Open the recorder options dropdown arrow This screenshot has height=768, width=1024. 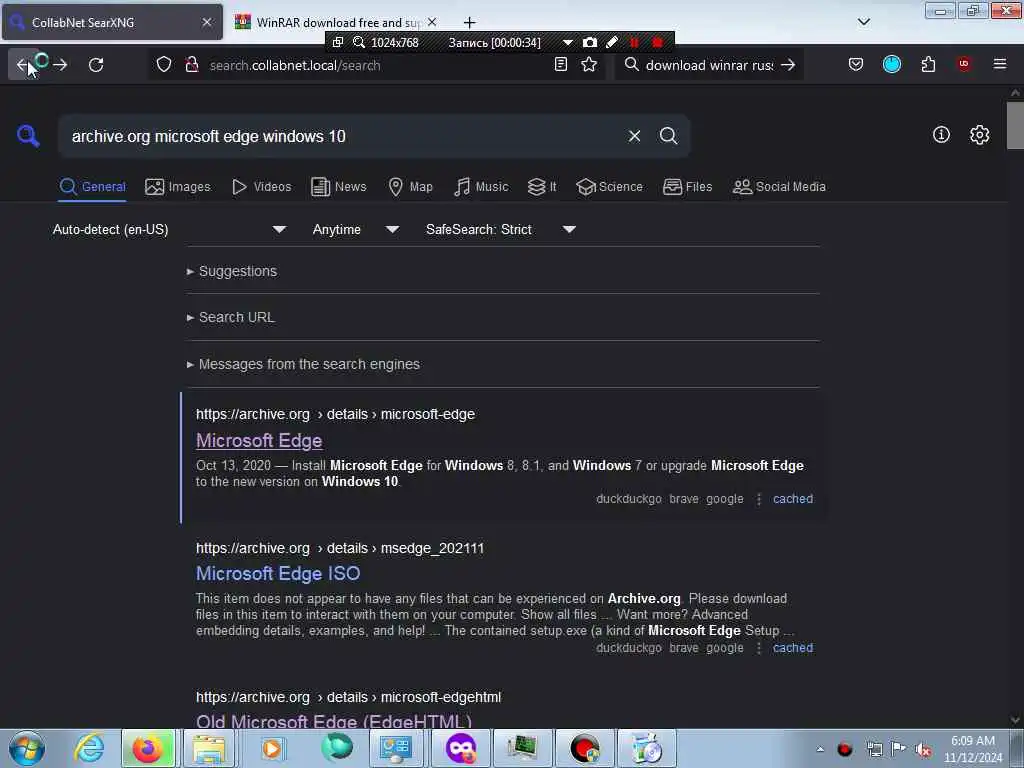point(568,42)
